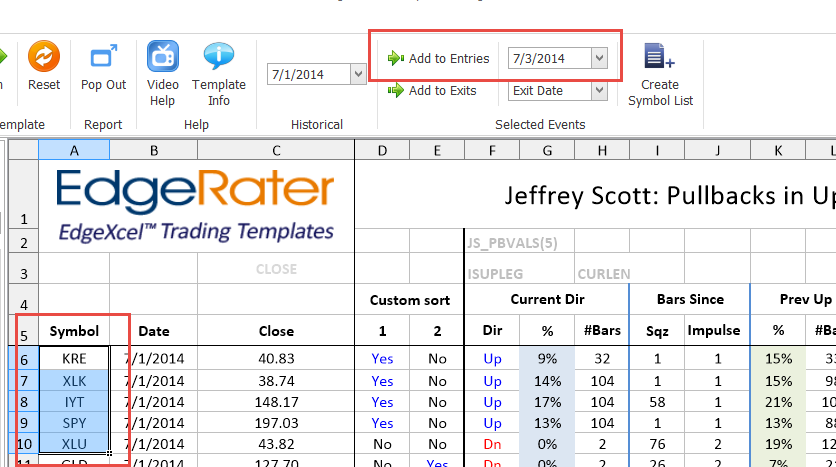This screenshot has width=836, height=467.
Task: Select column K header
Action: pyautogui.click(x=778, y=150)
